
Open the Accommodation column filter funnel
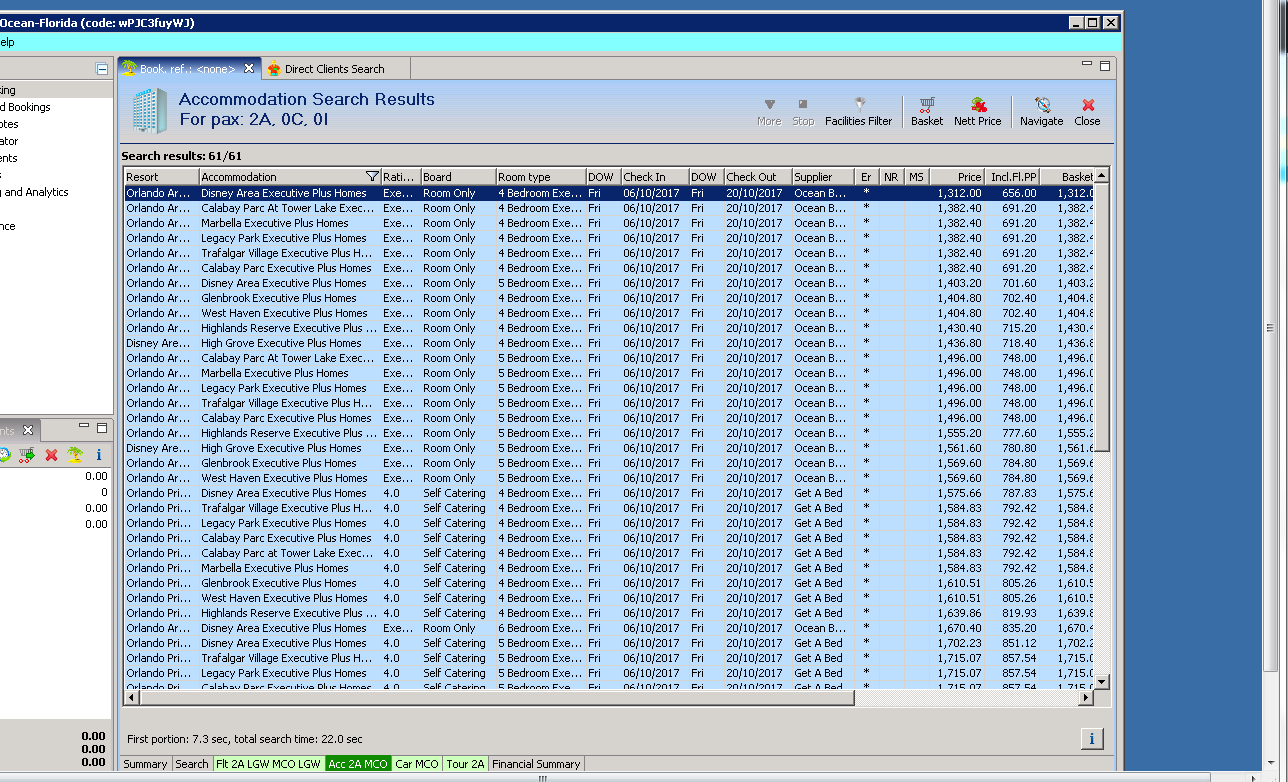[x=372, y=177]
